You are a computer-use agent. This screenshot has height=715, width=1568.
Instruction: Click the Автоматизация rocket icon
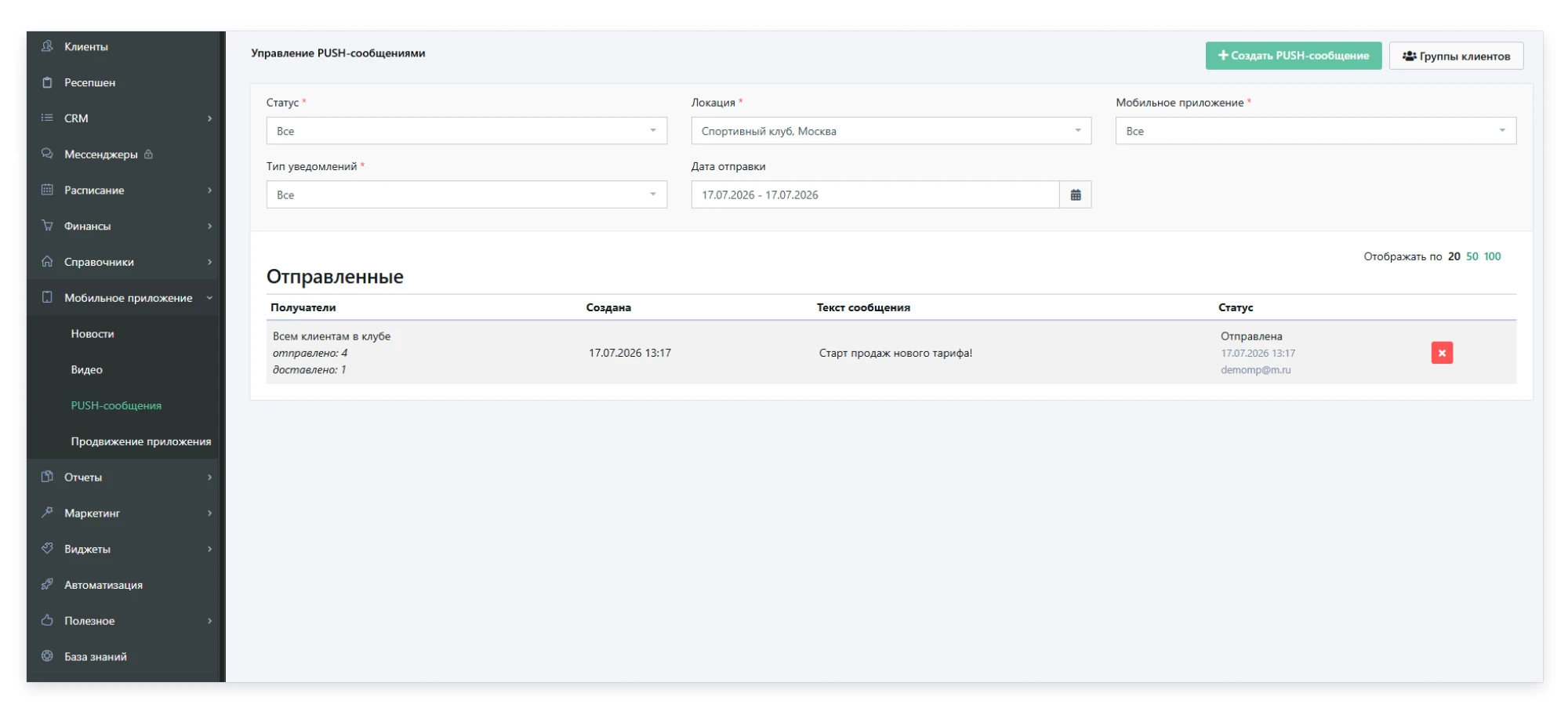pos(47,584)
